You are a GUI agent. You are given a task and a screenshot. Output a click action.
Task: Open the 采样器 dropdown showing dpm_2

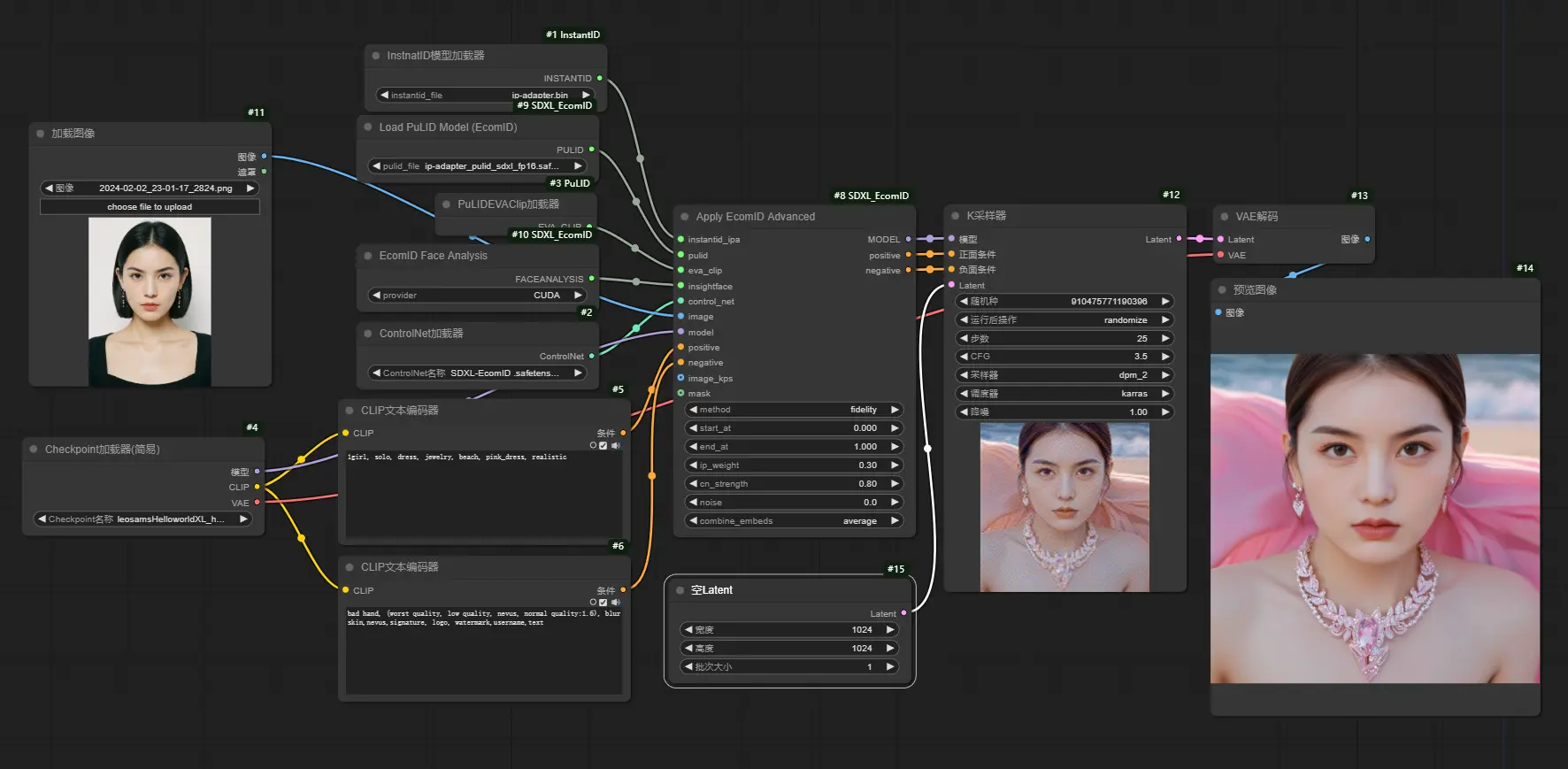point(1065,375)
